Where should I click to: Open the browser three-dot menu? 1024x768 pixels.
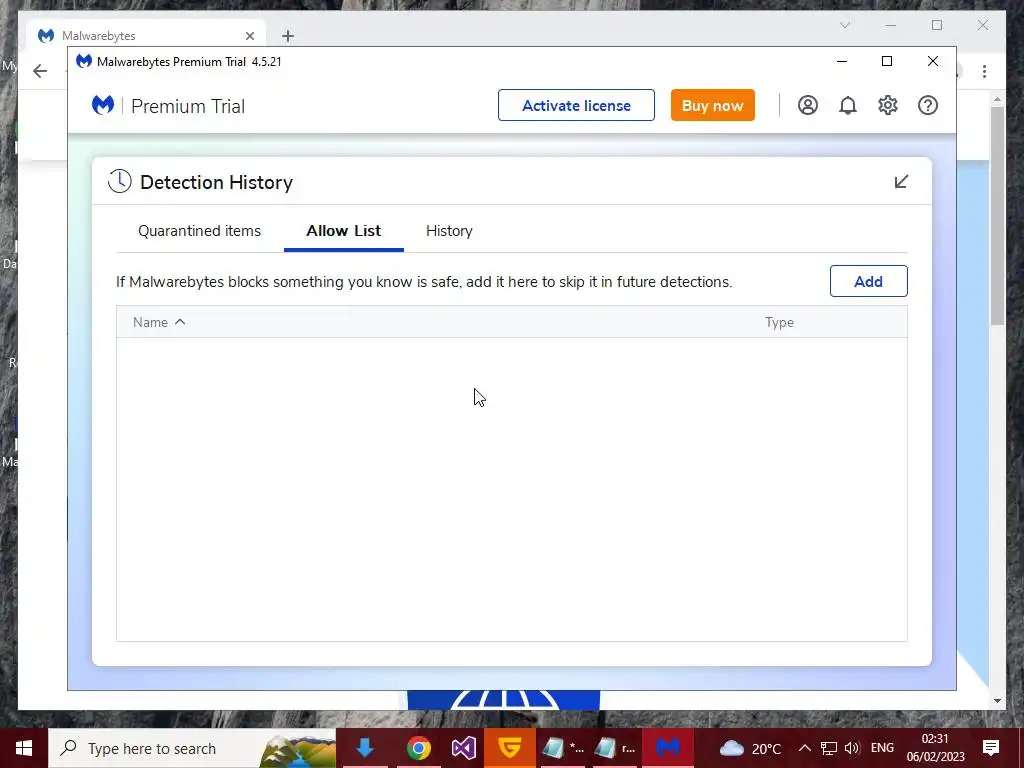click(x=984, y=71)
